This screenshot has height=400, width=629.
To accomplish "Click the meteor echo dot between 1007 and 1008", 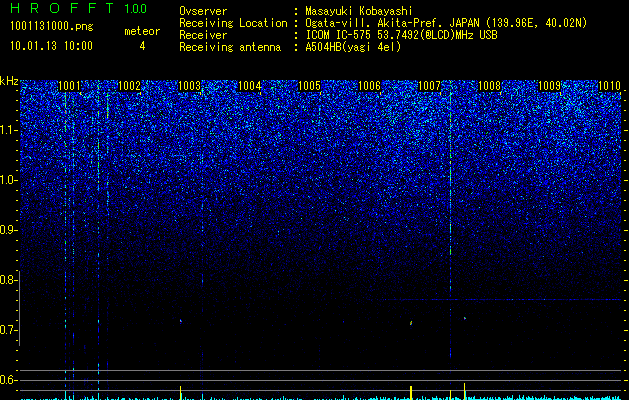I will pos(465,318).
